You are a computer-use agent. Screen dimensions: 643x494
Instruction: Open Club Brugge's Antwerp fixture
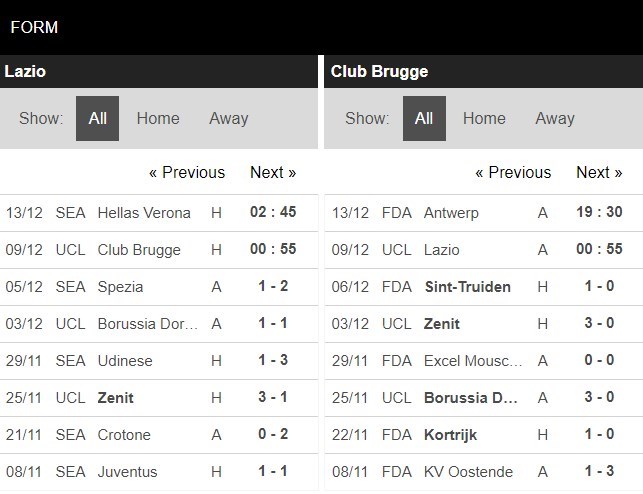[454, 213]
